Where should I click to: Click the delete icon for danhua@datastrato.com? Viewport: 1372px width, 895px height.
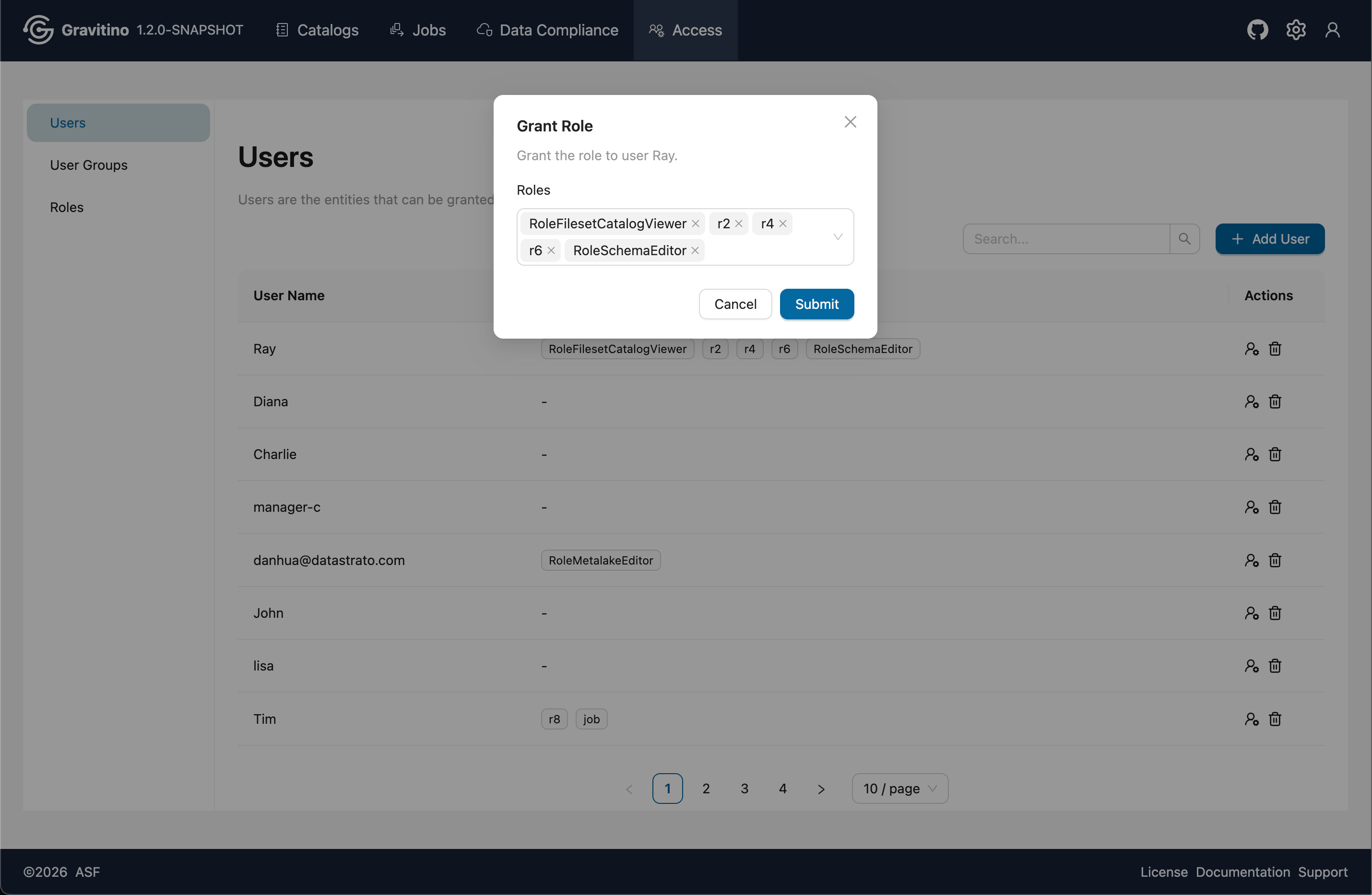click(1275, 560)
